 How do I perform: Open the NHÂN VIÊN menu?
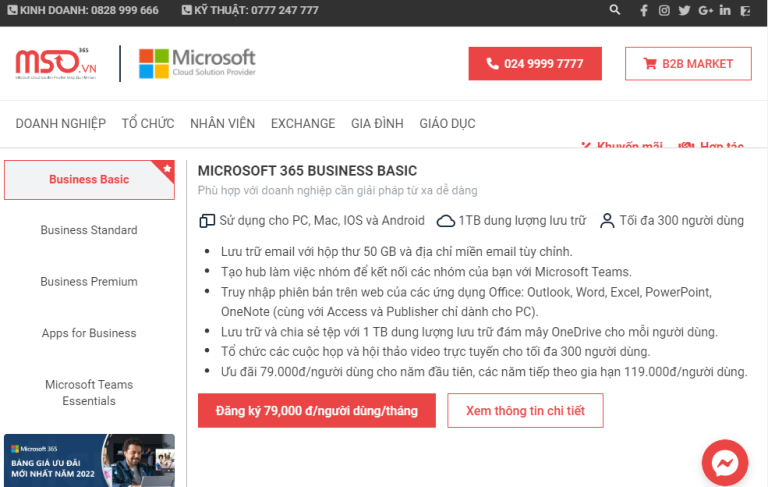pos(222,123)
